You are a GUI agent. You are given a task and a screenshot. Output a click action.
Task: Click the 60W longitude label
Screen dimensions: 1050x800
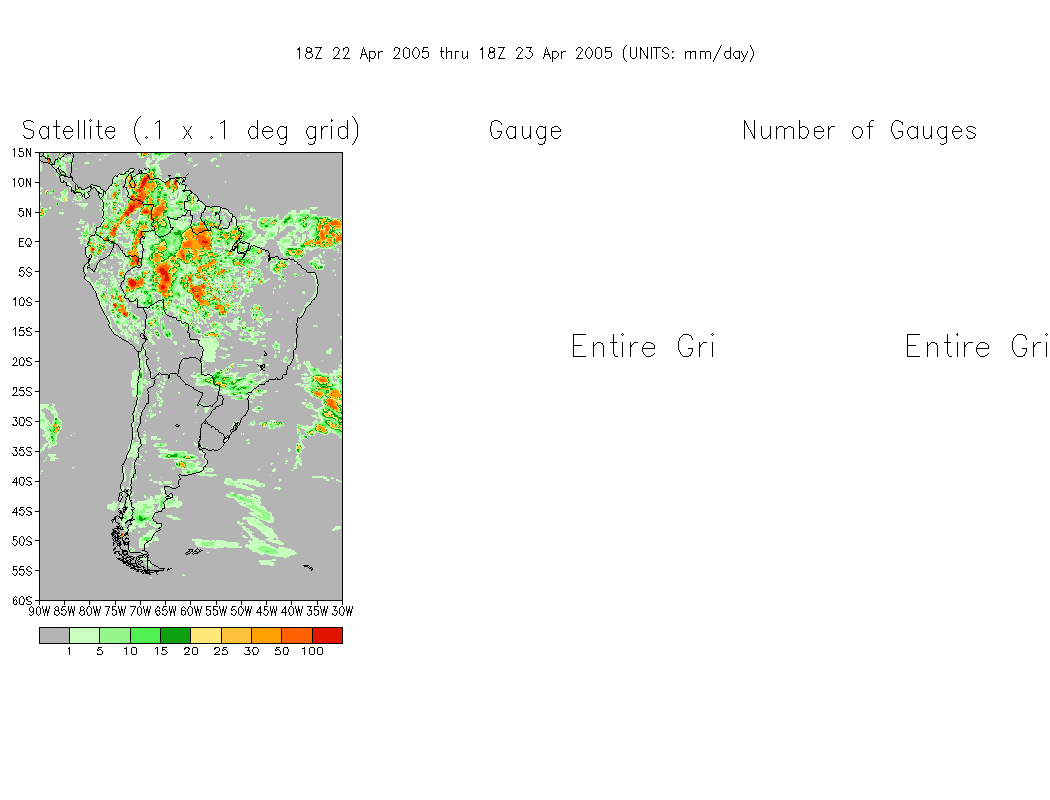click(x=191, y=611)
